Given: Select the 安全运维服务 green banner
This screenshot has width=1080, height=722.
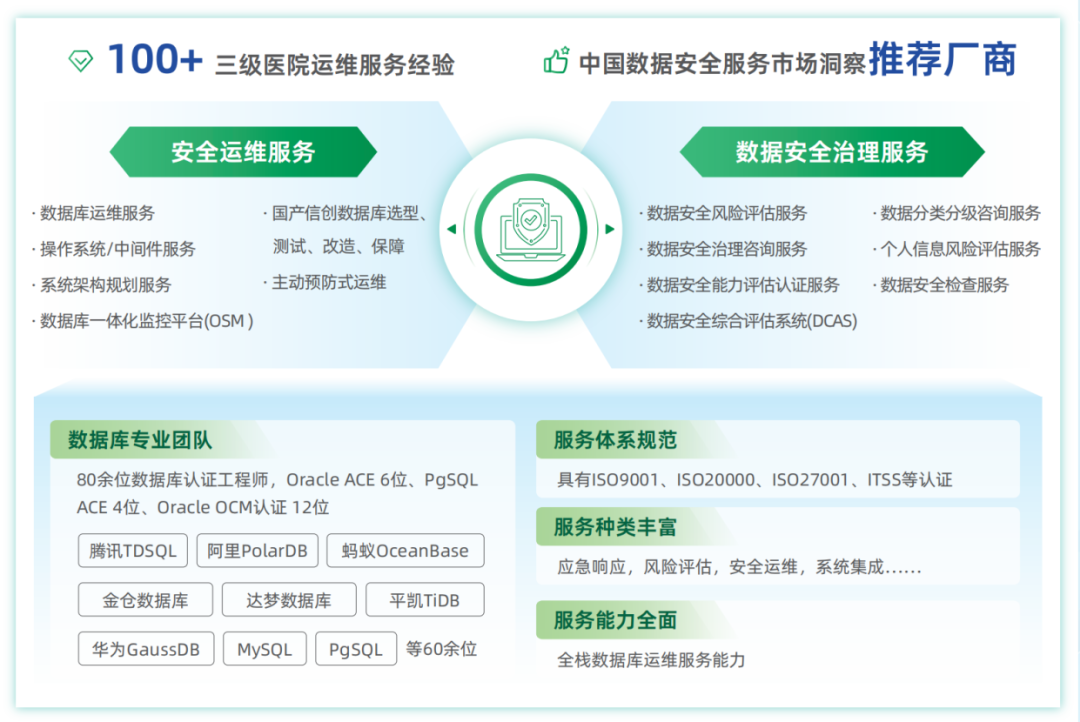Looking at the screenshot, I should 243,152.
